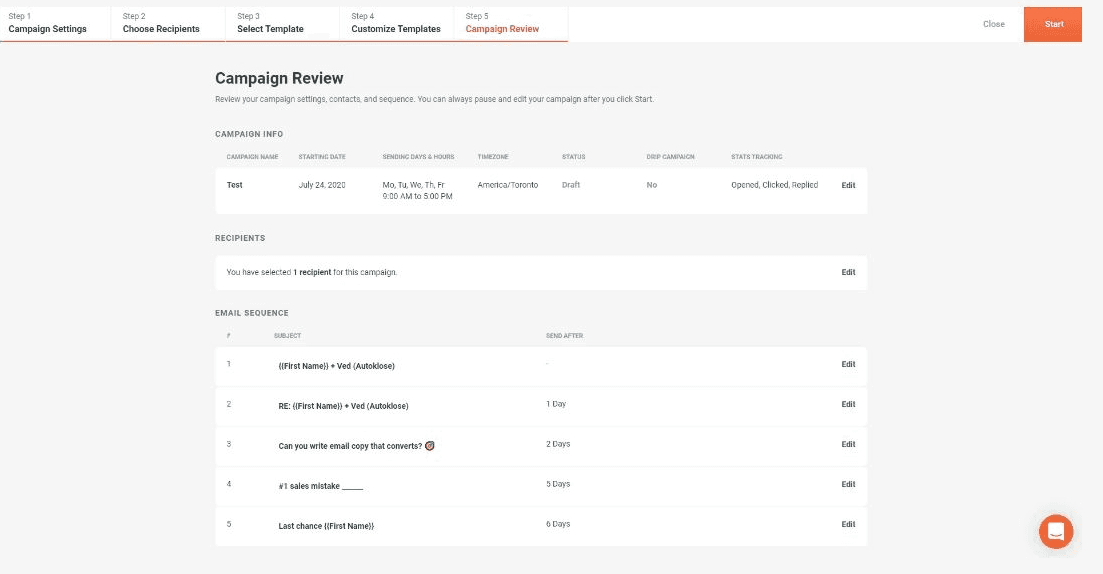Open the chat support bubble icon
Viewport: 1103px width, 574px height.
coord(1056,531)
